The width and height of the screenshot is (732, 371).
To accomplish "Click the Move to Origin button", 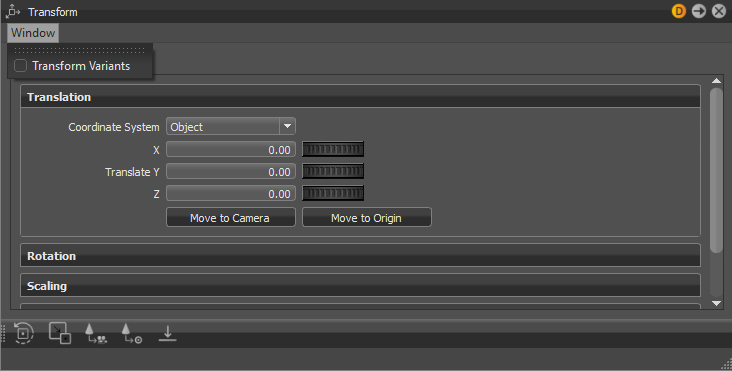I will pos(366,217).
